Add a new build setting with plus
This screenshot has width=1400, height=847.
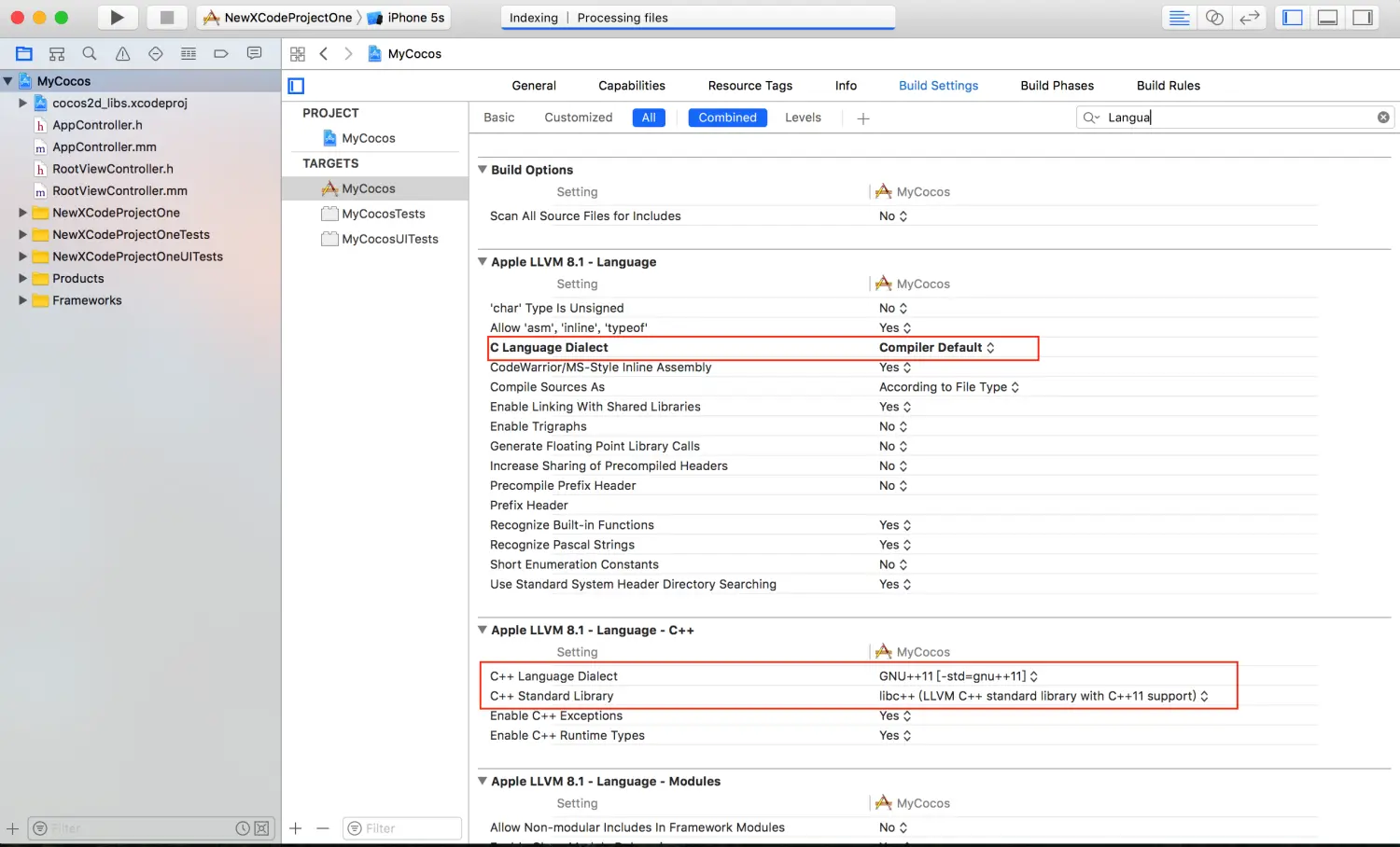tap(863, 118)
